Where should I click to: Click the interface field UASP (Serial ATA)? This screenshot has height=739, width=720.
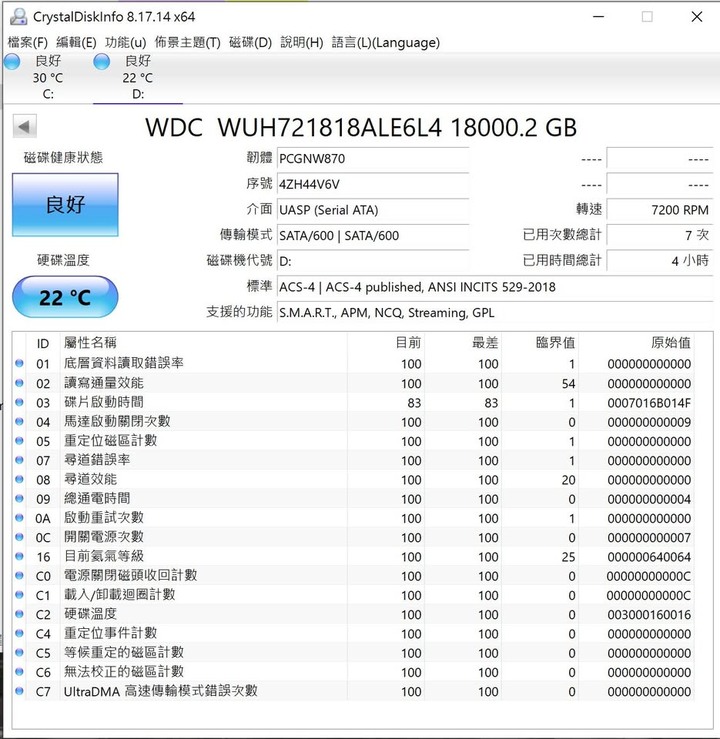(x=373, y=210)
